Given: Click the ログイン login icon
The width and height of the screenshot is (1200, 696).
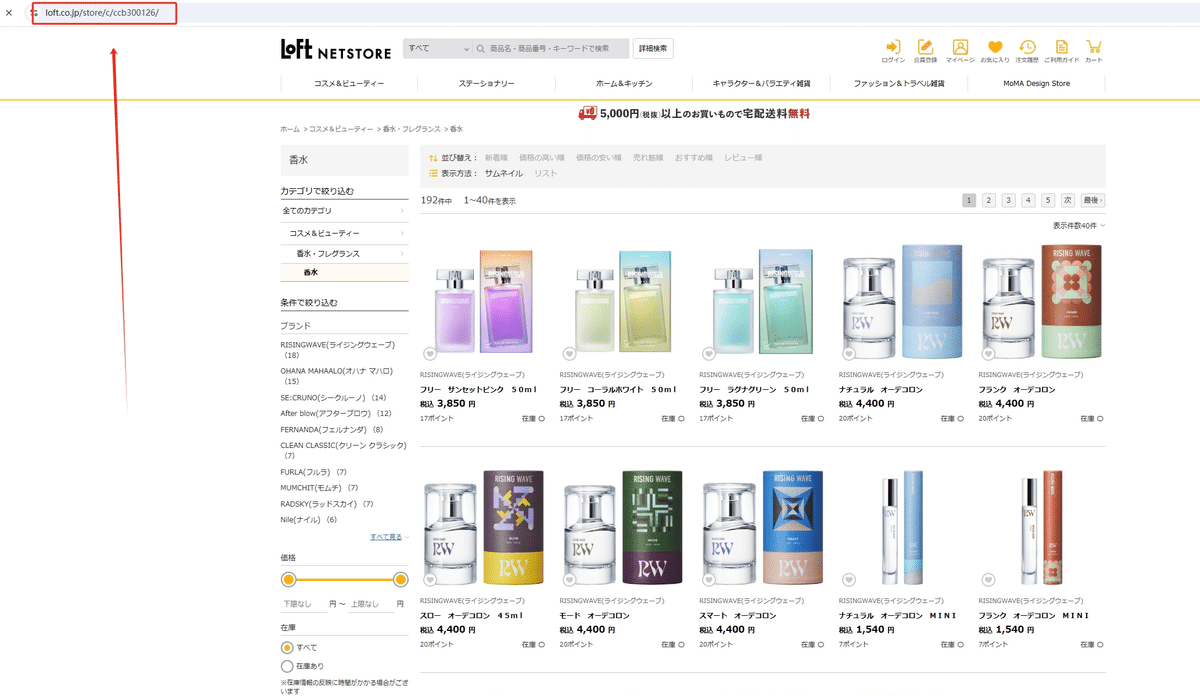Looking at the screenshot, I should point(893,47).
